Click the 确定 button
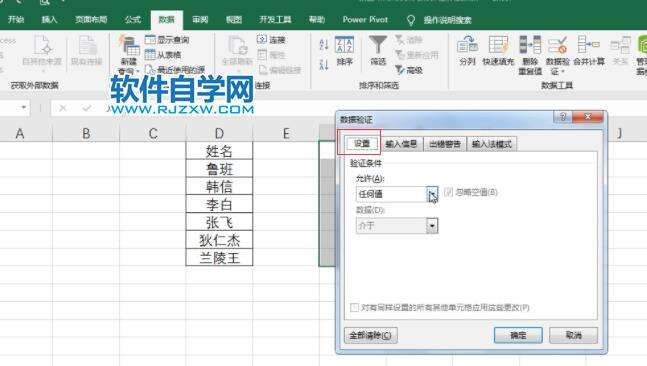Image resolution: width=647 pixels, height=366 pixels. tap(518, 335)
